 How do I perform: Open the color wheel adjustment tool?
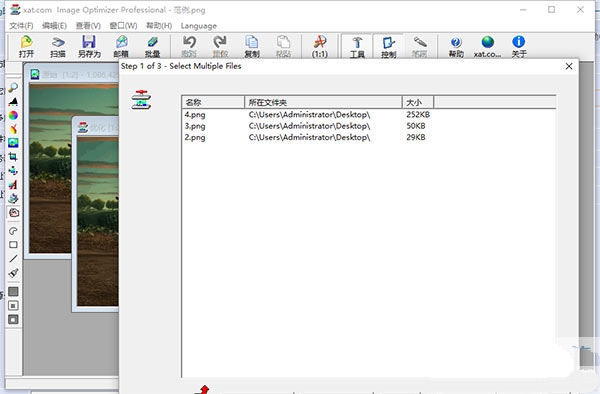pos(13,115)
